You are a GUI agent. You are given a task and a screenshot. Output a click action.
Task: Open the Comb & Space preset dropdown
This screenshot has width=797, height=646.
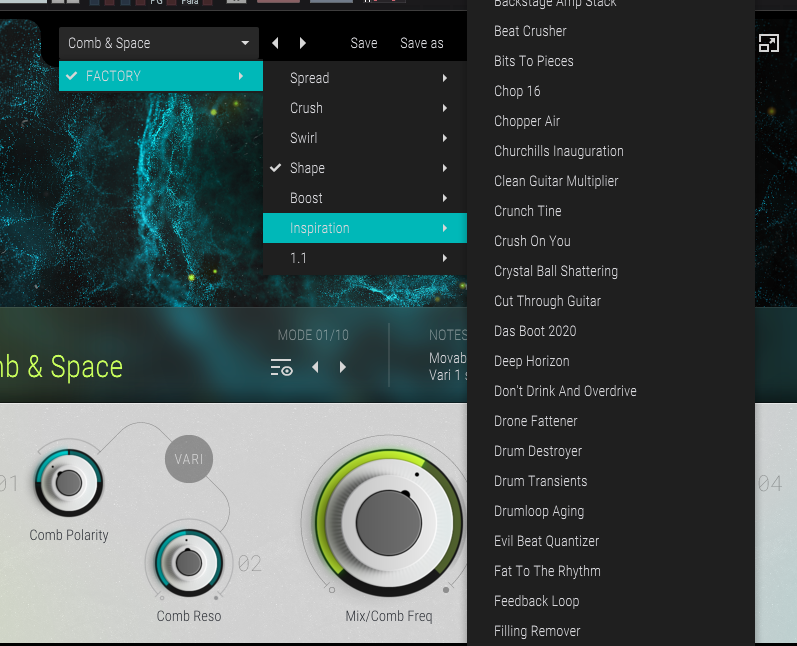[159, 43]
